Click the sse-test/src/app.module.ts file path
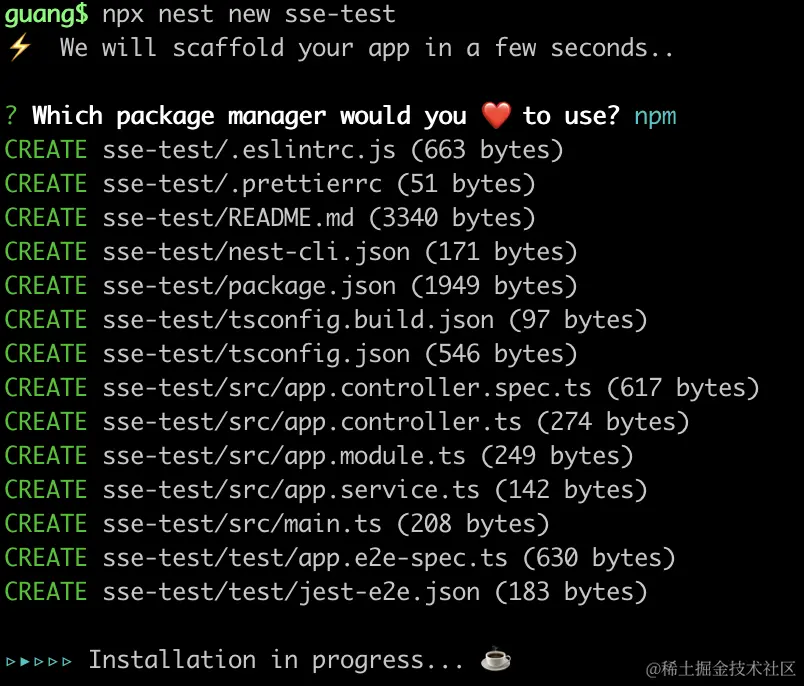 [x=284, y=456]
